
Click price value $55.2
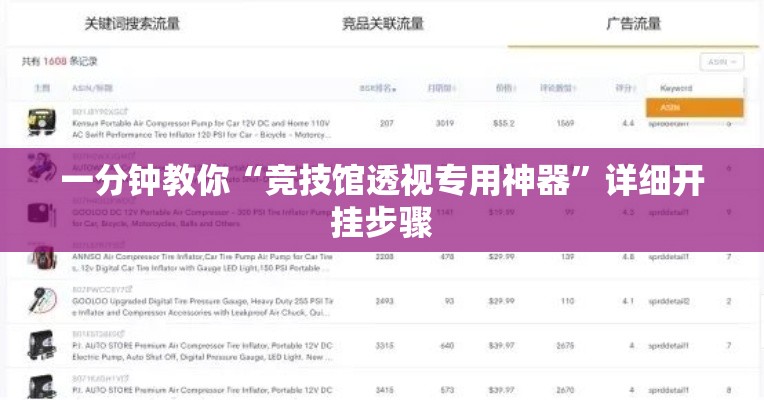(503, 123)
